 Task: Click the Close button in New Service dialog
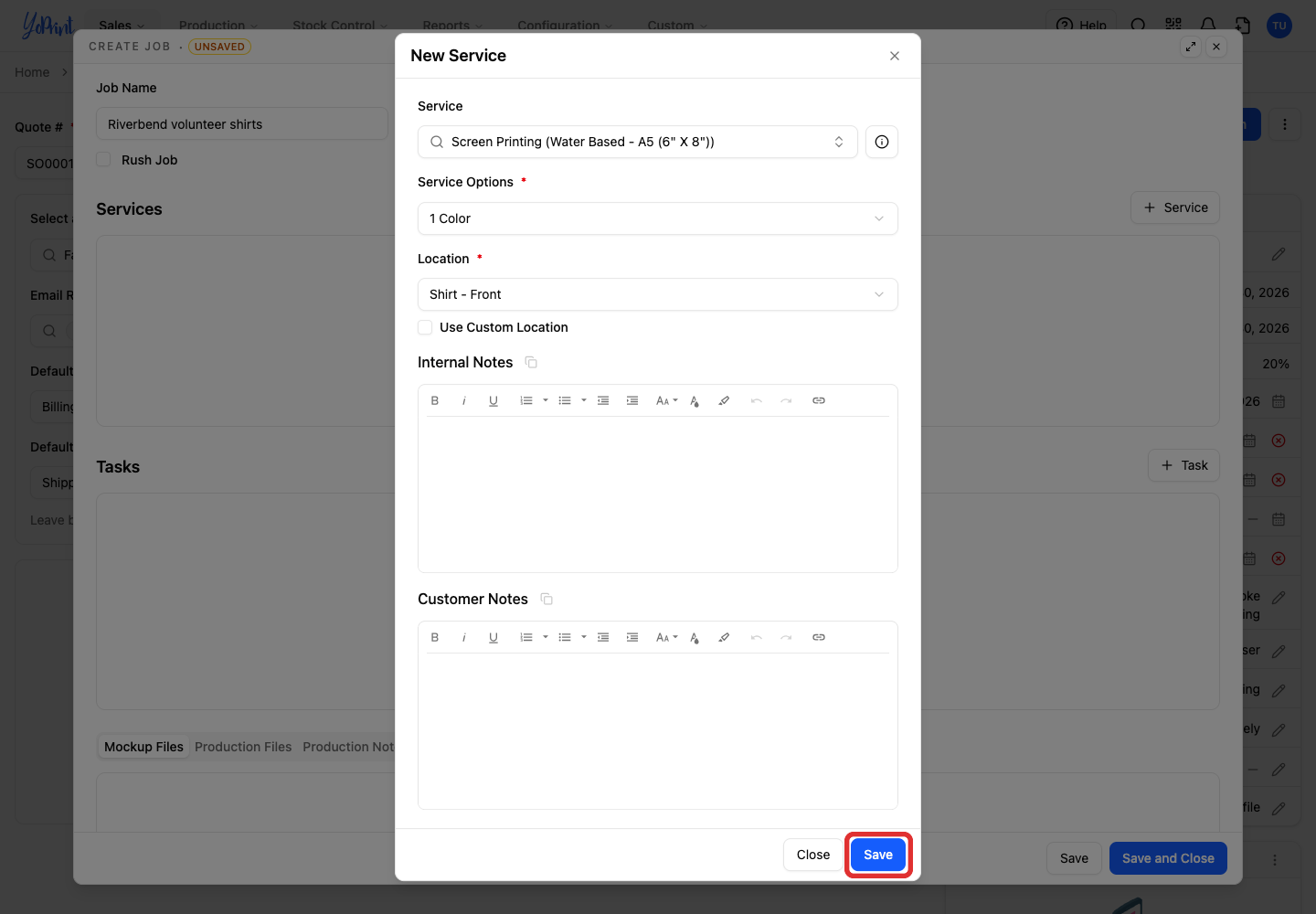813,855
